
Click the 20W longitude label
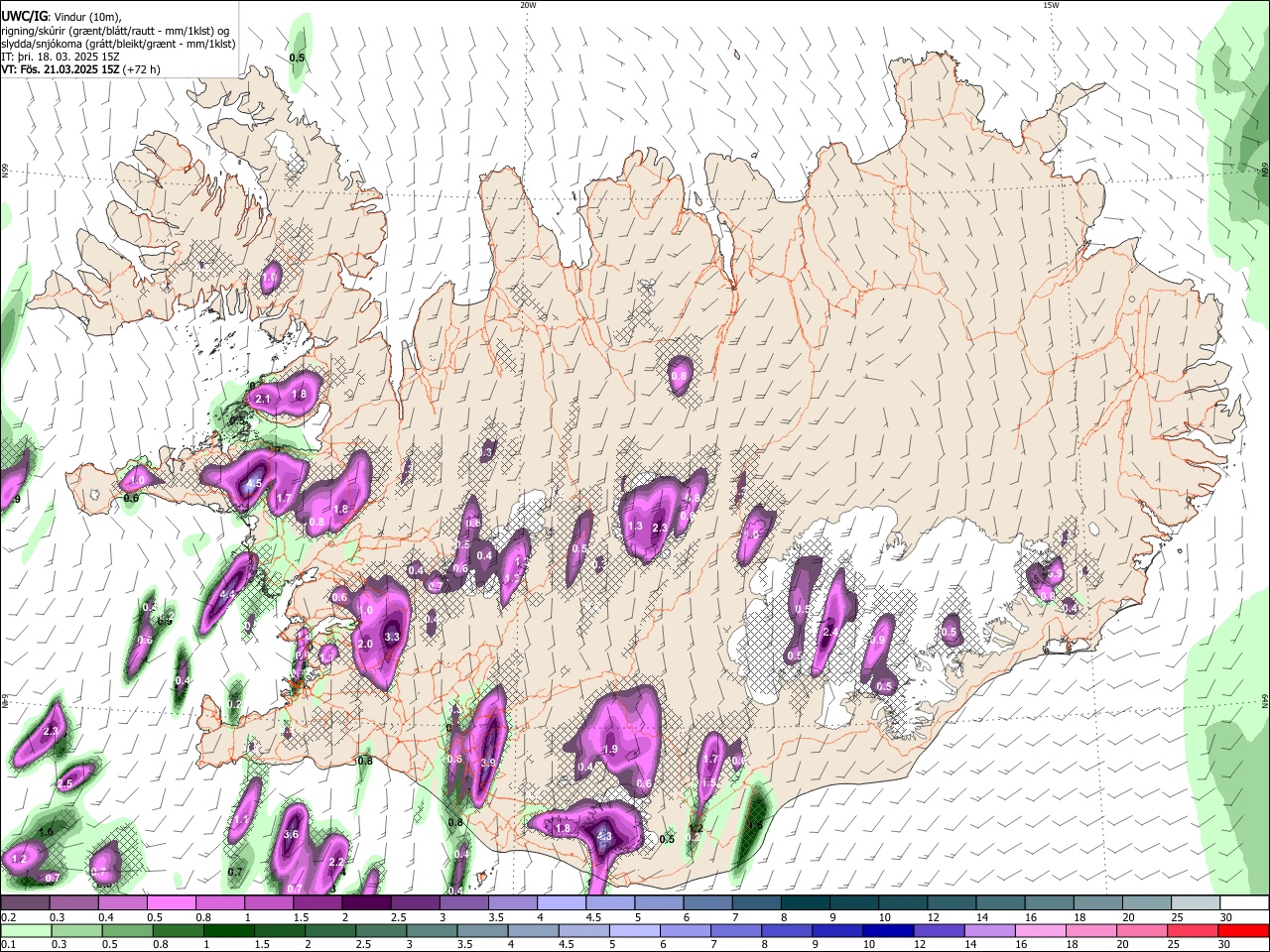click(528, 5)
